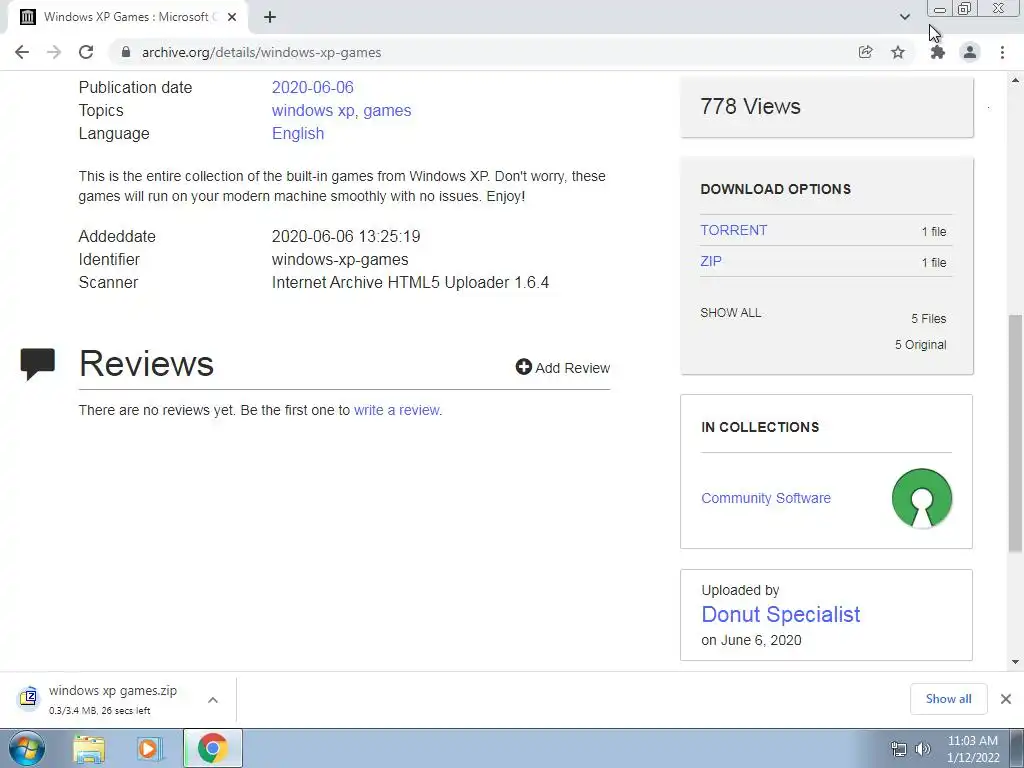Image resolution: width=1024 pixels, height=768 pixels.
Task: Click the Community Software green logo
Action: pos(921,498)
